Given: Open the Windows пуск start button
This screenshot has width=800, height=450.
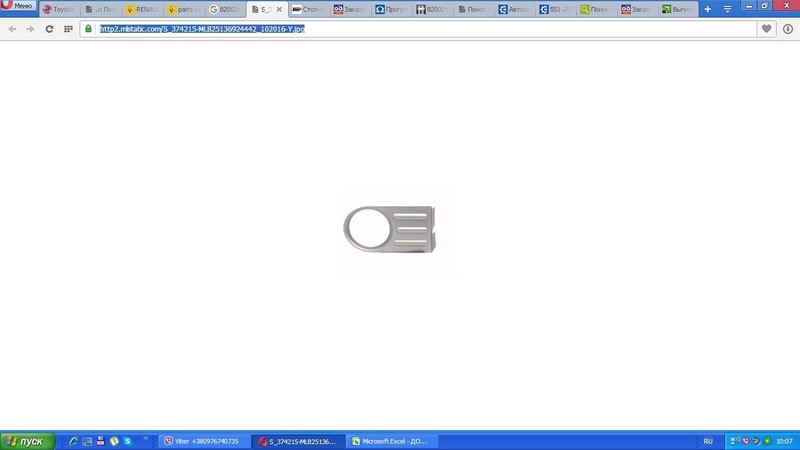Looking at the screenshot, I should tap(27, 441).
